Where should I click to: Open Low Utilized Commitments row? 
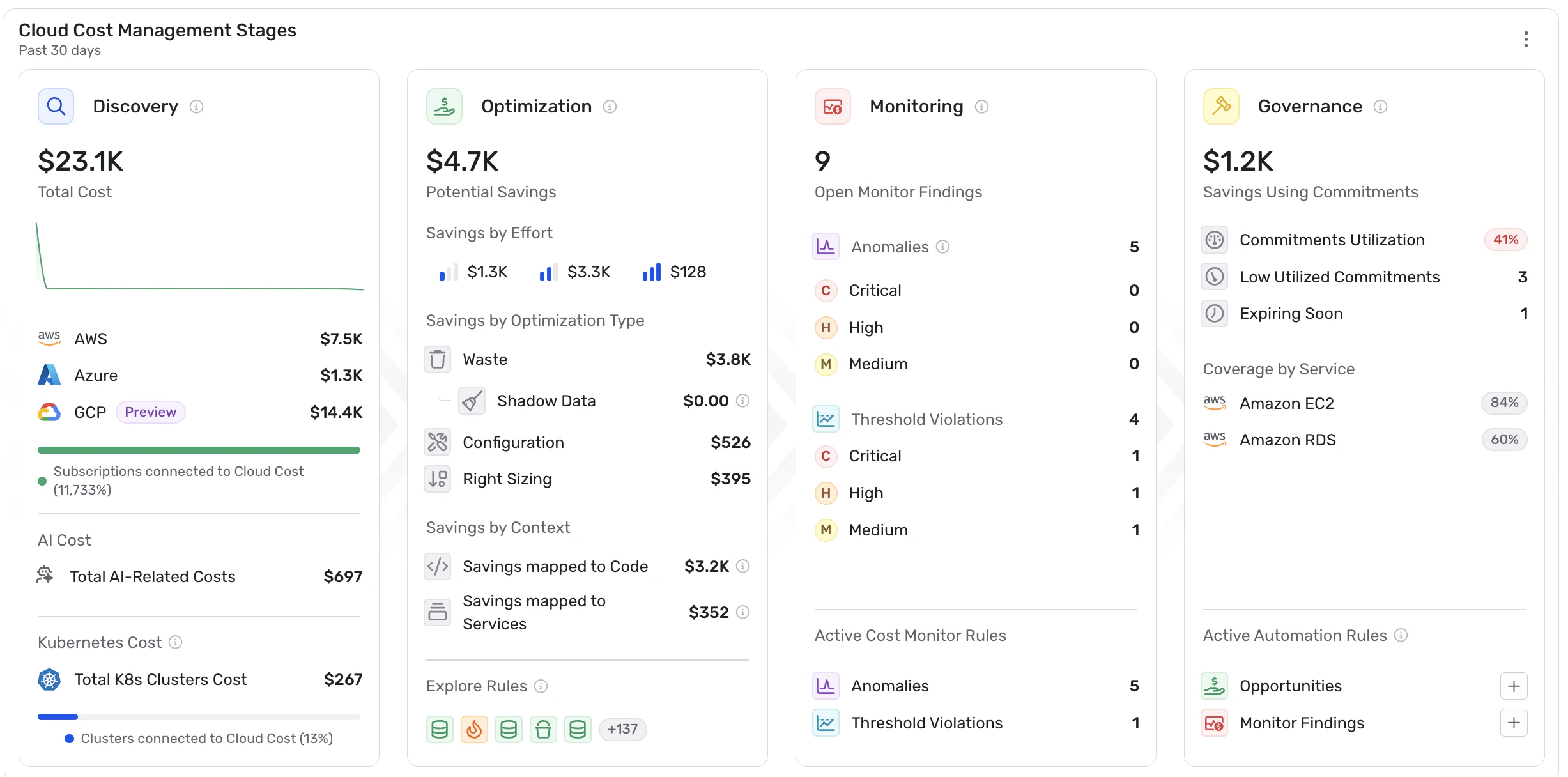pos(1364,277)
